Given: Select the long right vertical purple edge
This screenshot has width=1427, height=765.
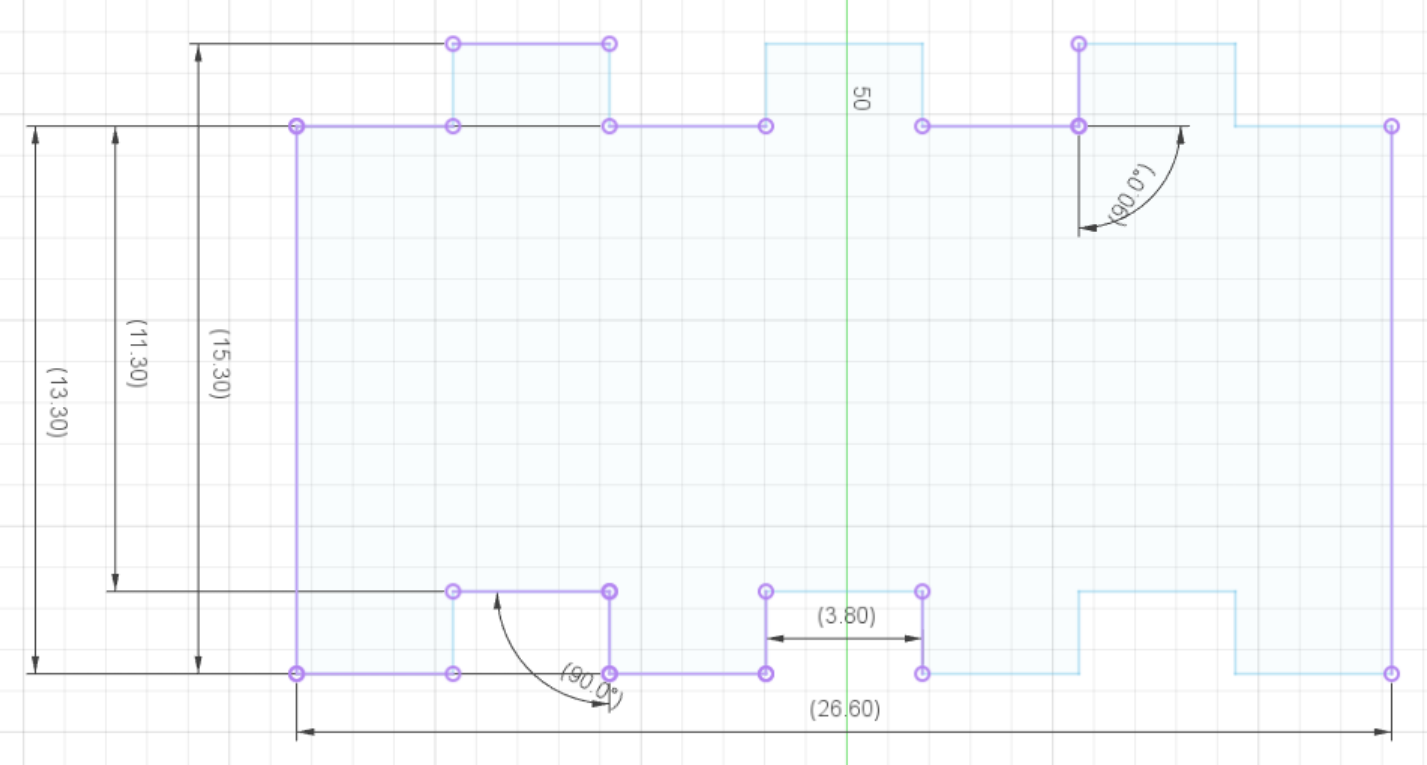Looking at the screenshot, I should 1391,400.
